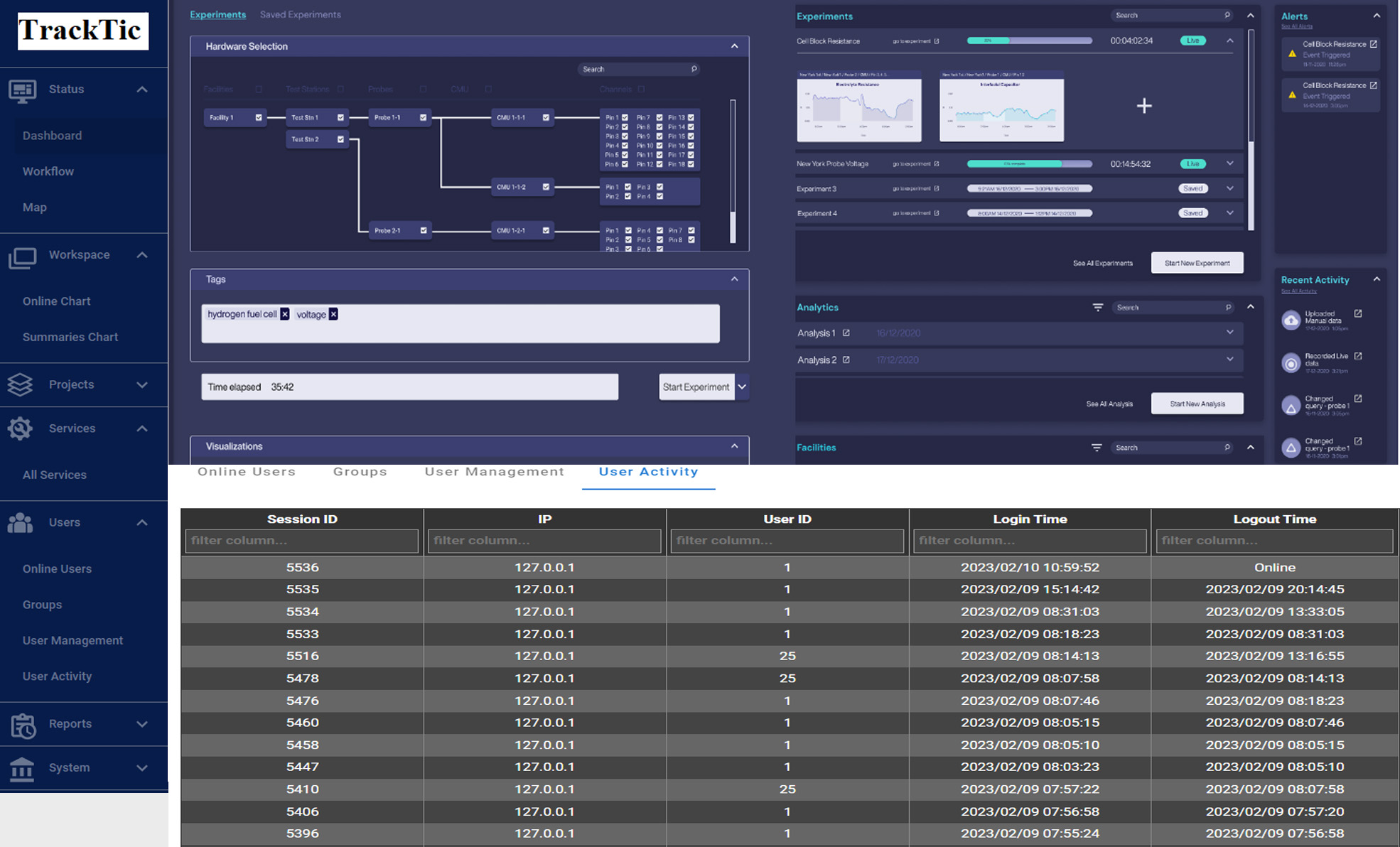Viewport: 1400px width, 847px height.
Task: Toggle the CMU 1-1-2 checkbox
Action: click(x=546, y=187)
